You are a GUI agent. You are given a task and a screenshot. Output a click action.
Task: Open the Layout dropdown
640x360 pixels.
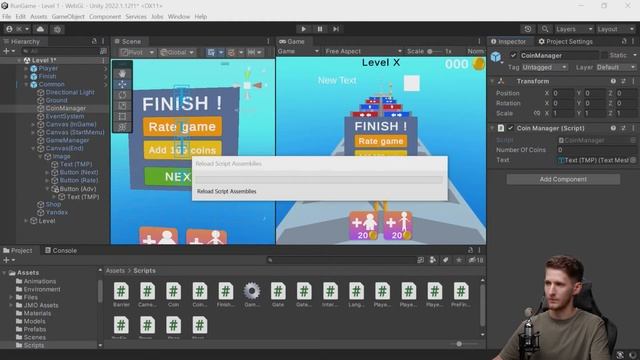(x=616, y=29)
